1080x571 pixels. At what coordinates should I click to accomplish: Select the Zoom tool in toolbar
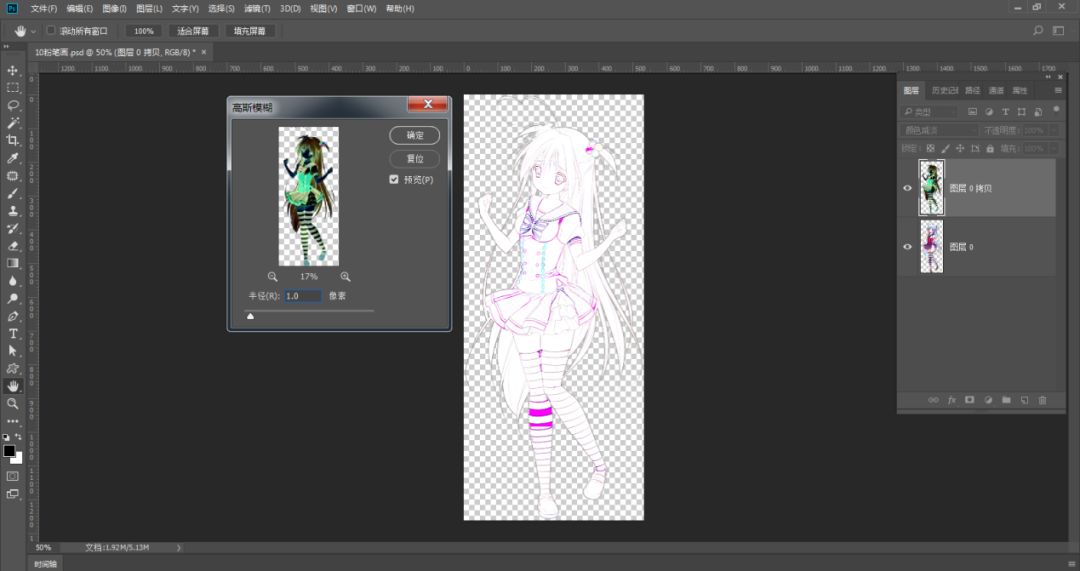[x=13, y=404]
